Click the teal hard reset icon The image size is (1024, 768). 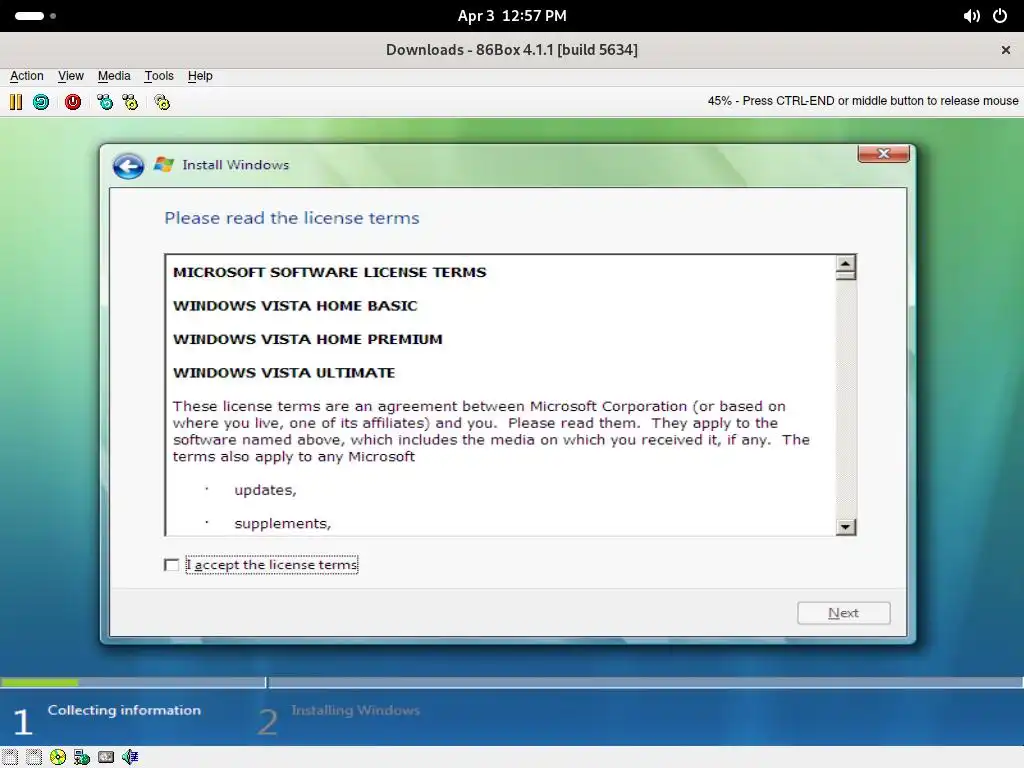tap(40, 102)
